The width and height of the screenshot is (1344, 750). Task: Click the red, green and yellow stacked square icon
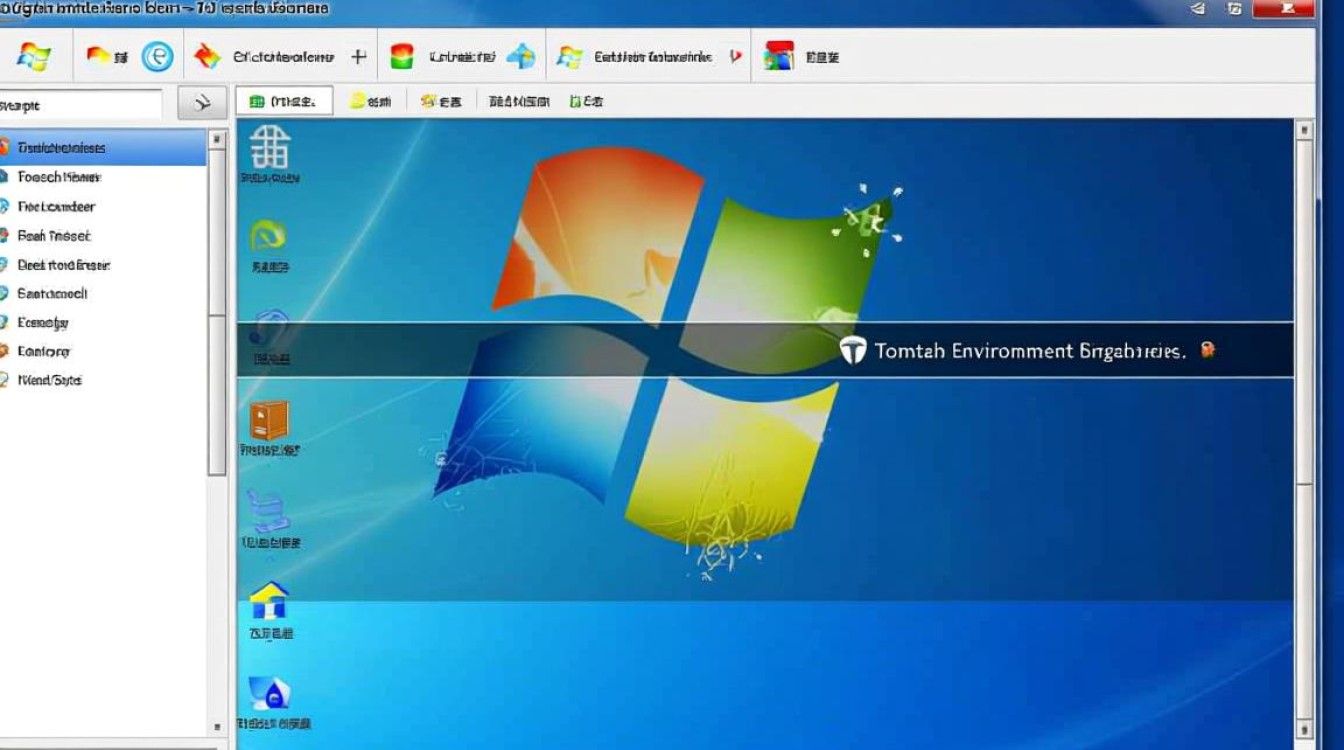click(x=401, y=57)
